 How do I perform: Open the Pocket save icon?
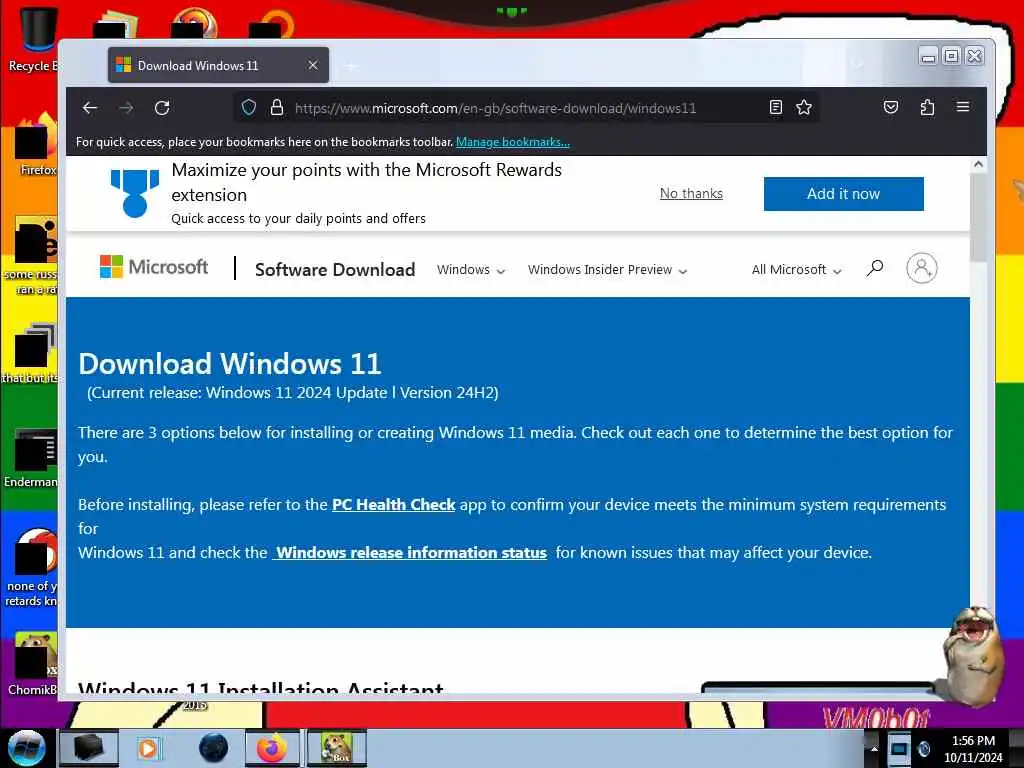point(891,108)
